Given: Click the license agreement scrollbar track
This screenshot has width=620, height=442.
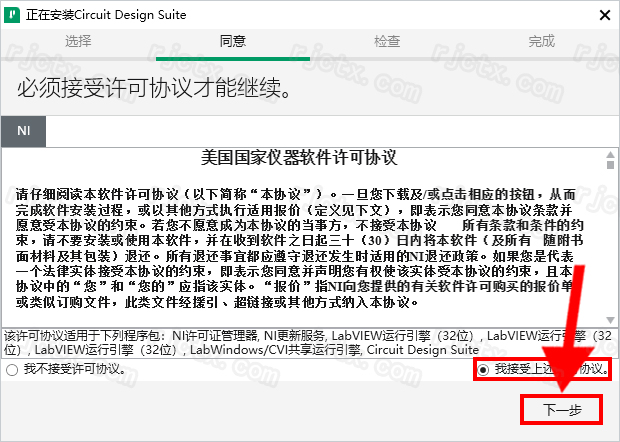Looking at the screenshot, I should [608, 250].
